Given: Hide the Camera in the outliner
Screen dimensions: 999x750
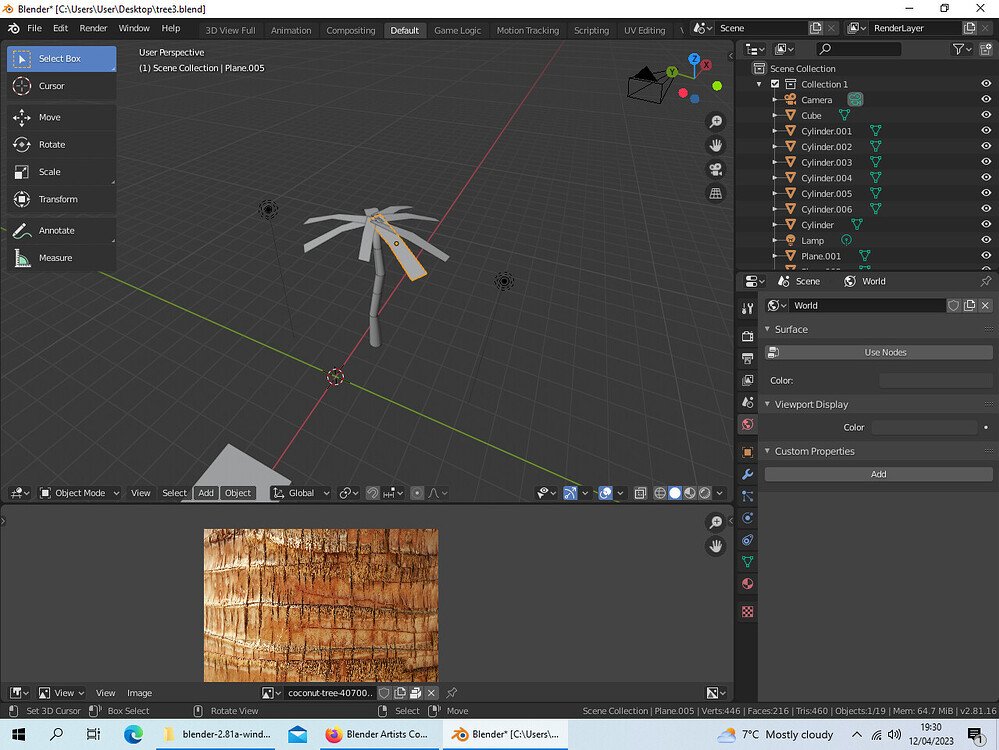Looking at the screenshot, I should point(986,99).
